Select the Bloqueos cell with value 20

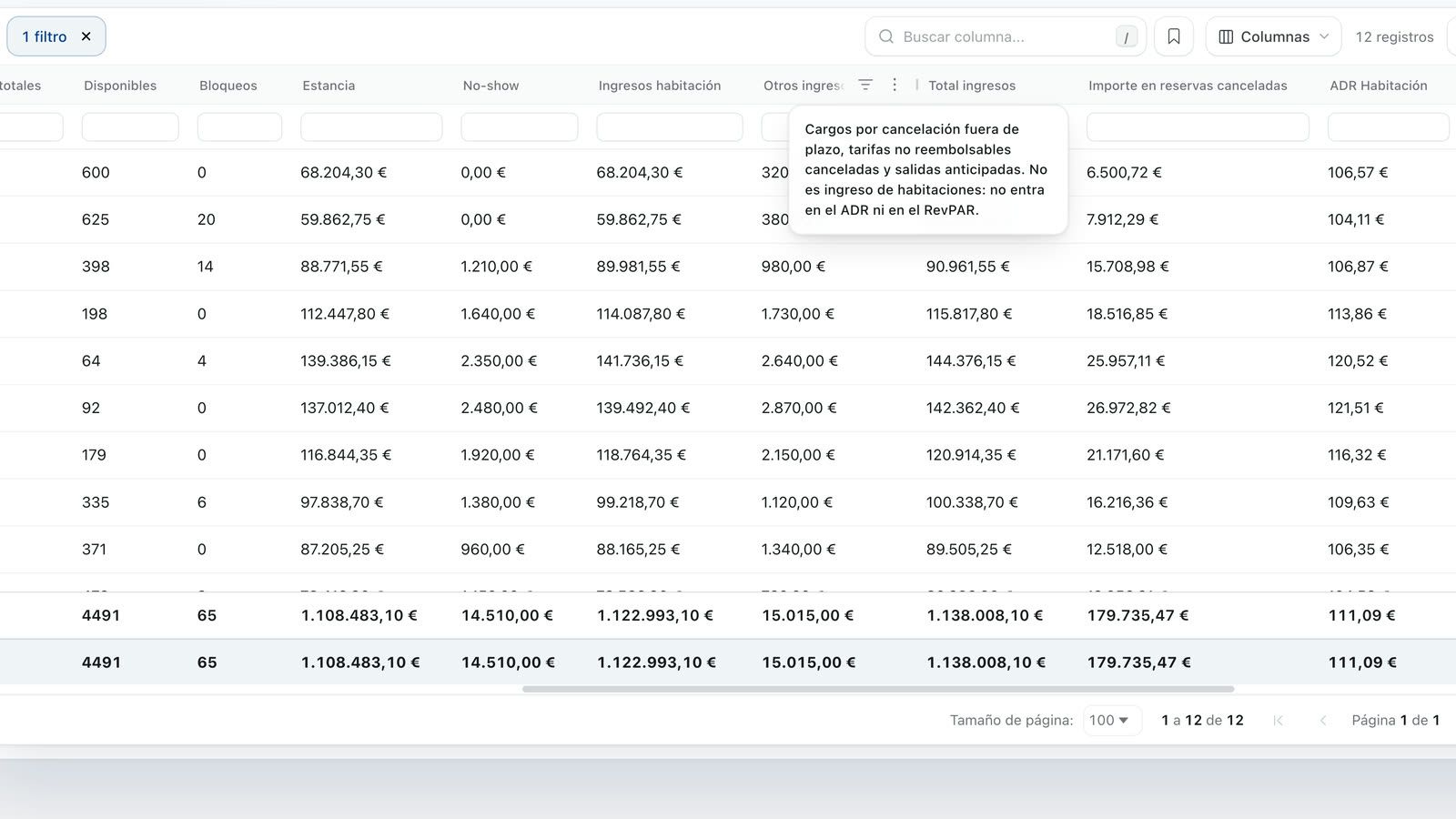[207, 219]
